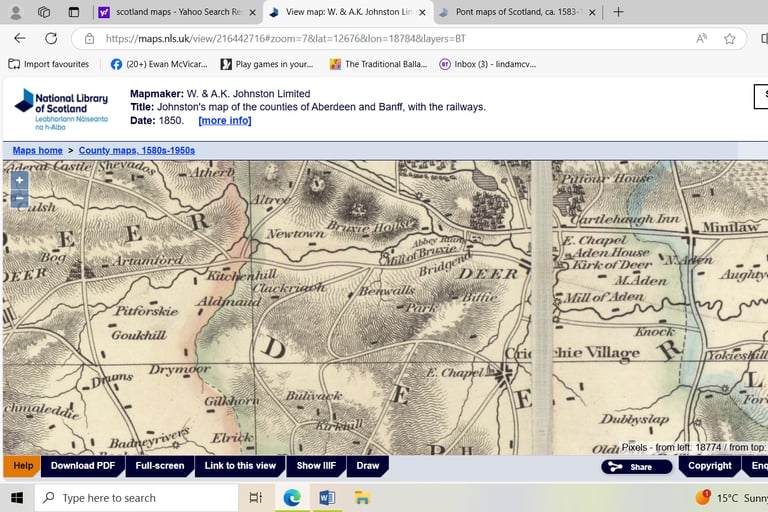
Task: Open the browser profile icon
Action: point(16,12)
